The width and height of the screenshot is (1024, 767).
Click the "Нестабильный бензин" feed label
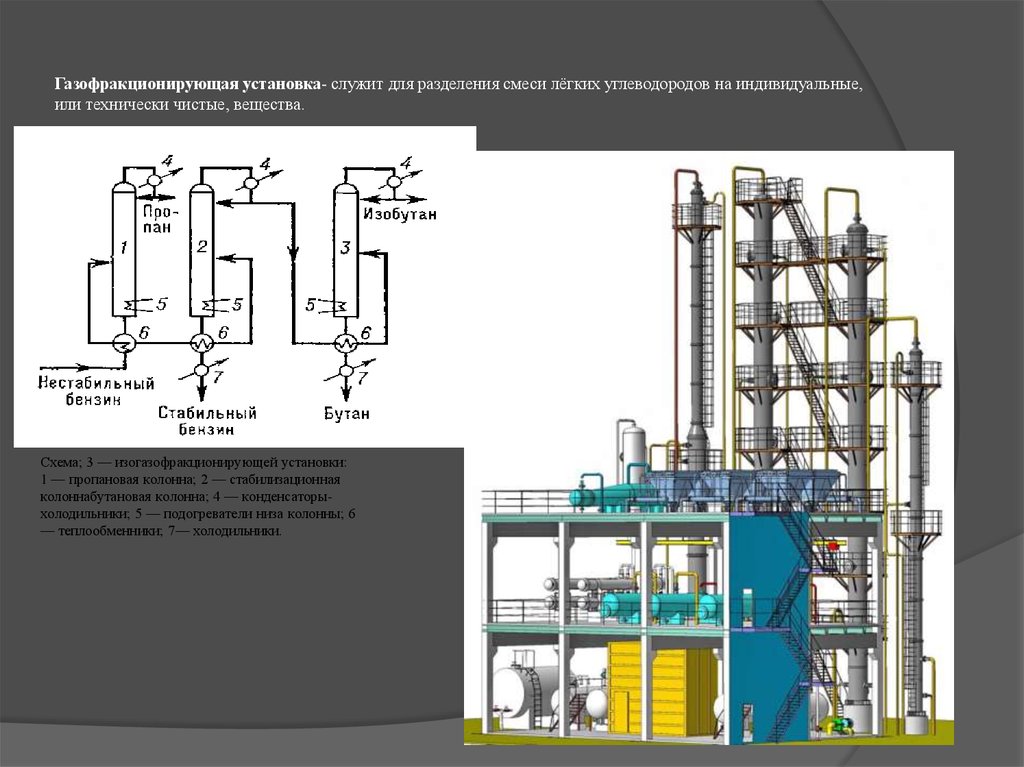coord(96,391)
